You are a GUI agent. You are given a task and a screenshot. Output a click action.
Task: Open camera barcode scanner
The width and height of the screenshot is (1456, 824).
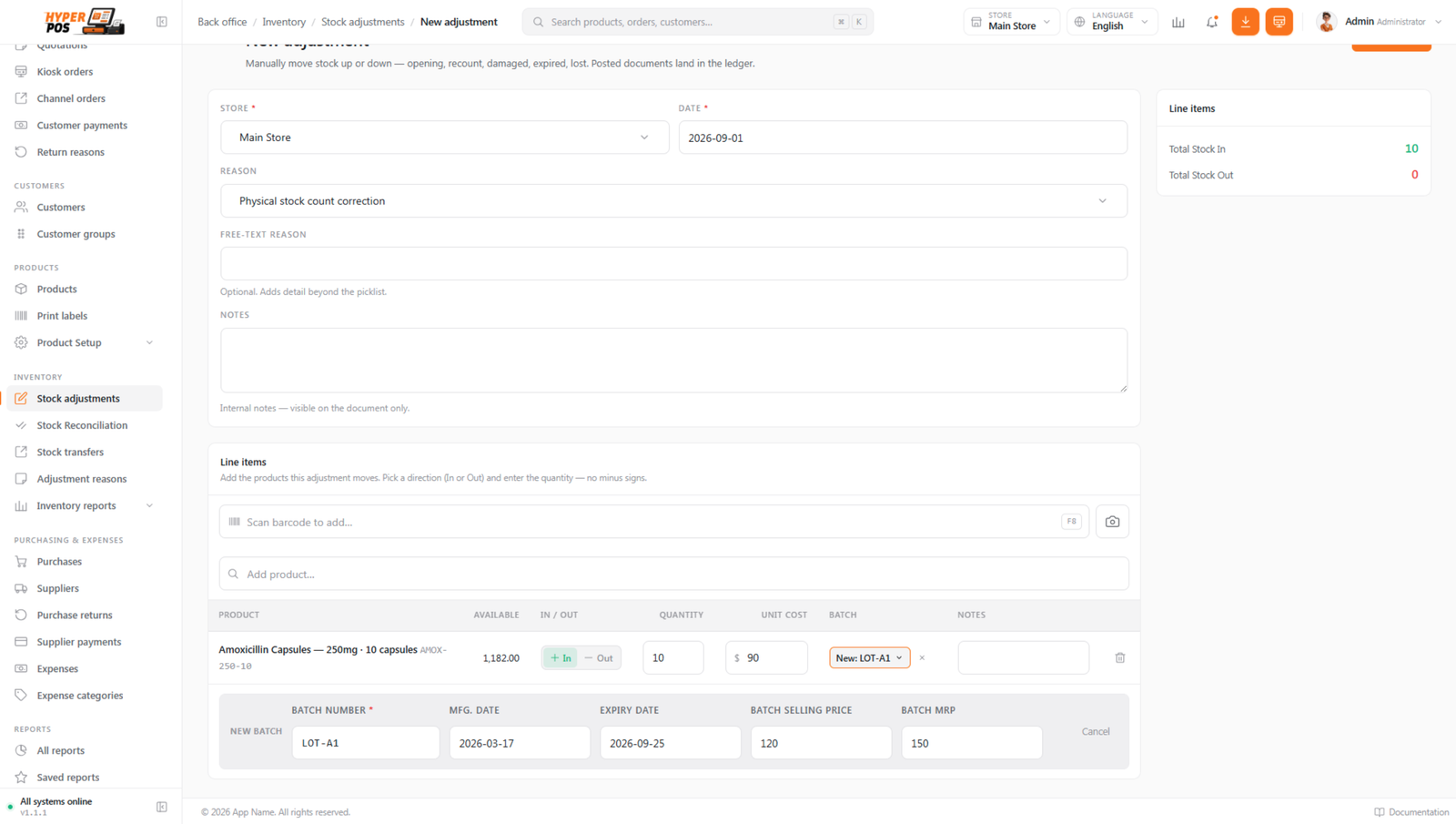tap(1112, 522)
